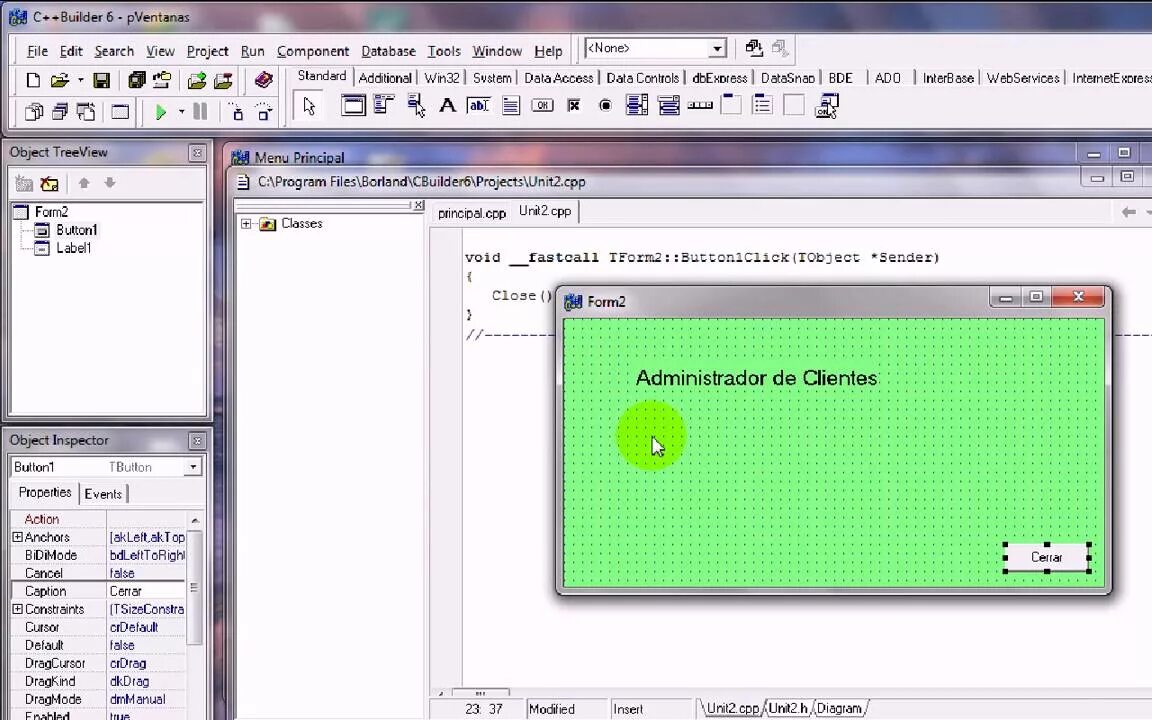Click Remove file from project icon

tap(223, 80)
